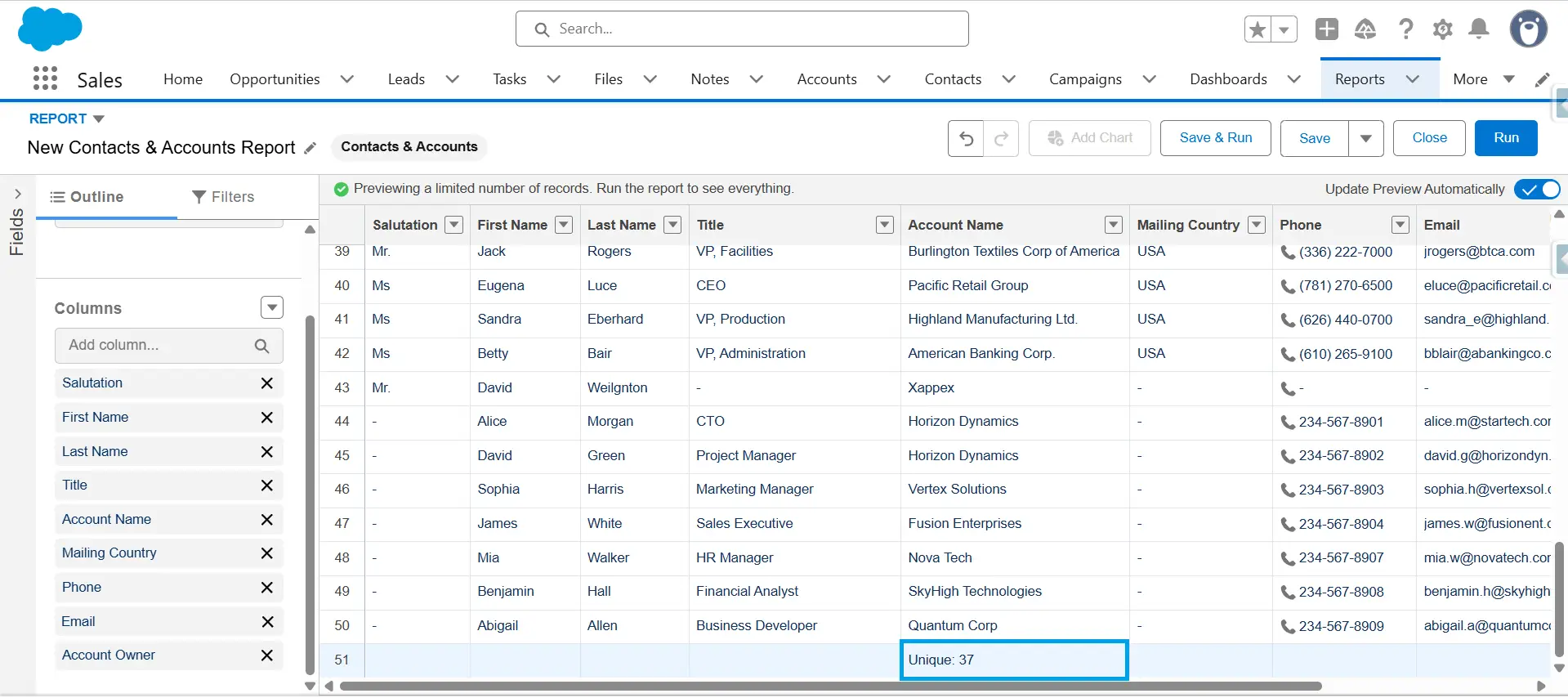Click the Save button
This screenshot has height=698, width=1568.
tap(1314, 138)
